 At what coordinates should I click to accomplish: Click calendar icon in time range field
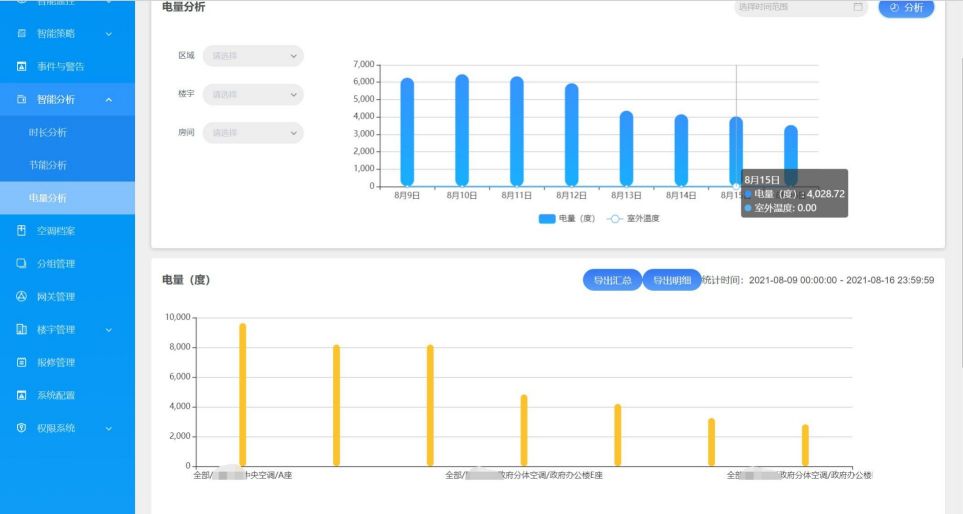pos(857,8)
